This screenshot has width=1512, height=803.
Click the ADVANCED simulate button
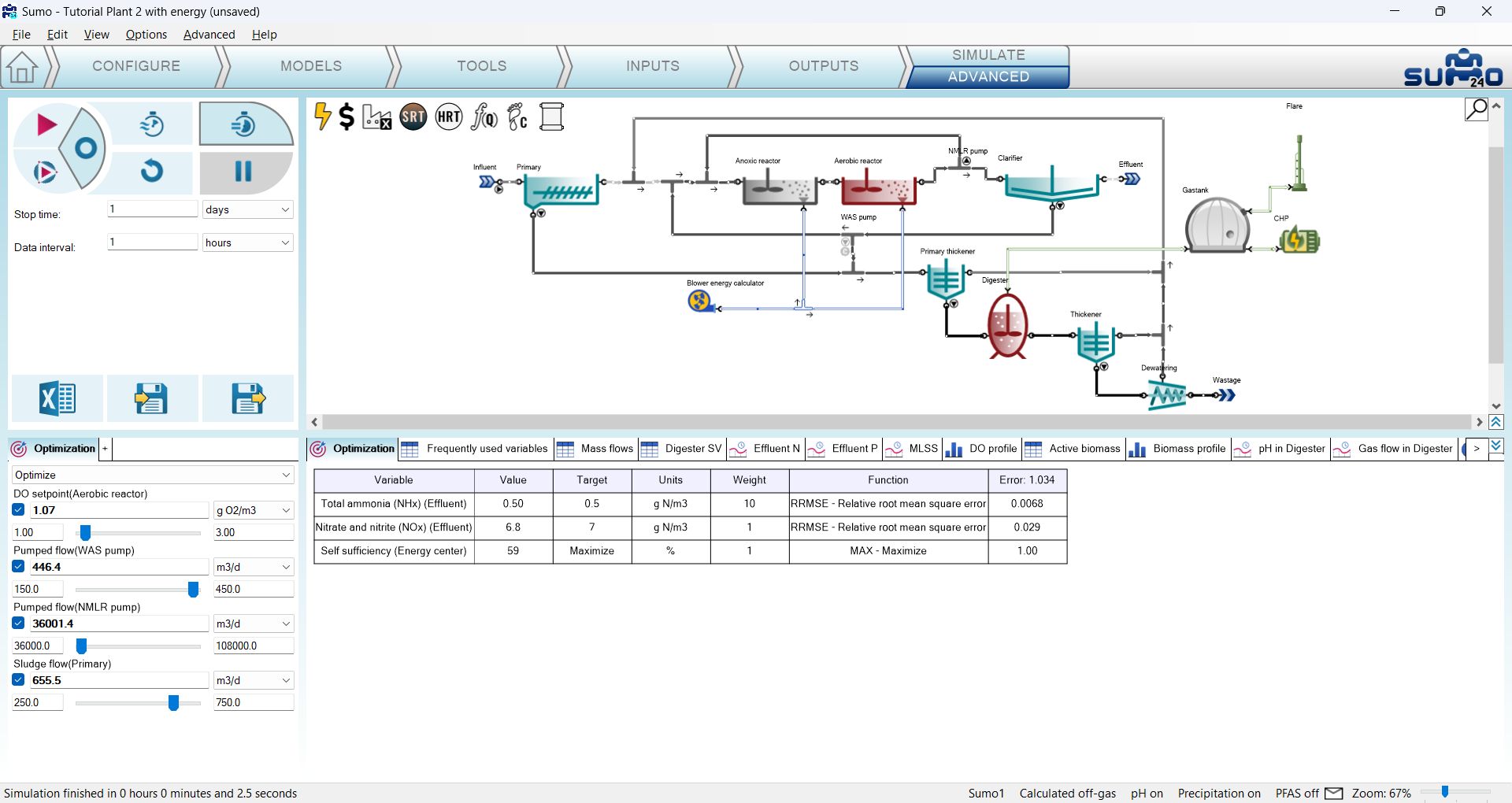(x=988, y=77)
